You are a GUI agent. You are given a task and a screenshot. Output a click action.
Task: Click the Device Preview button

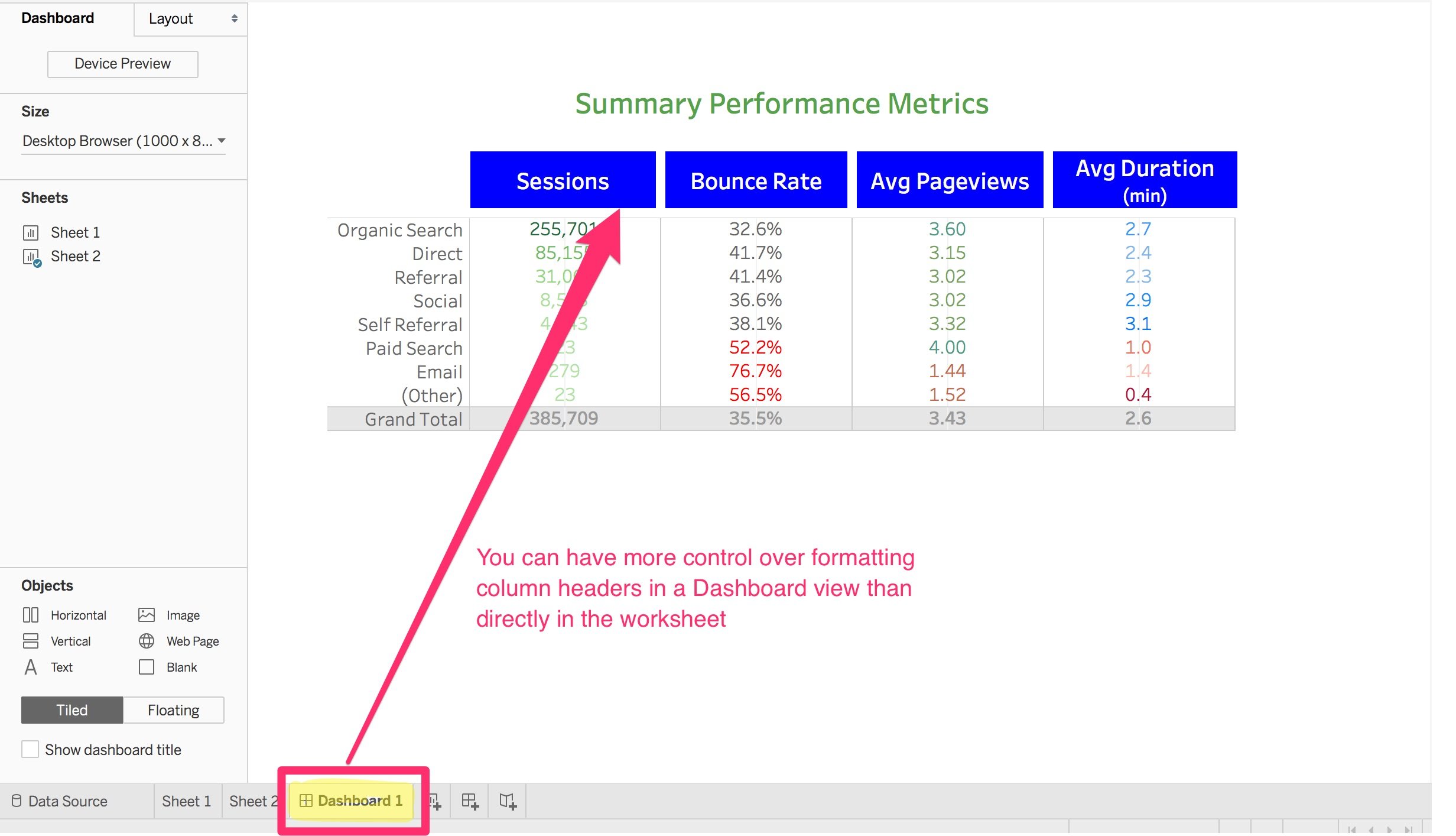tap(122, 63)
